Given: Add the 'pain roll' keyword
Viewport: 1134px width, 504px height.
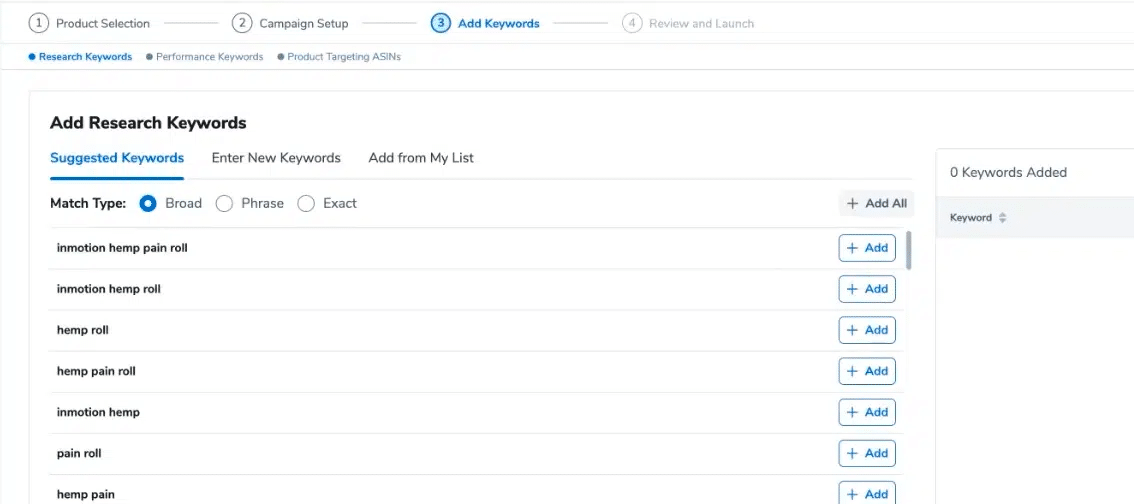Looking at the screenshot, I should [x=866, y=453].
